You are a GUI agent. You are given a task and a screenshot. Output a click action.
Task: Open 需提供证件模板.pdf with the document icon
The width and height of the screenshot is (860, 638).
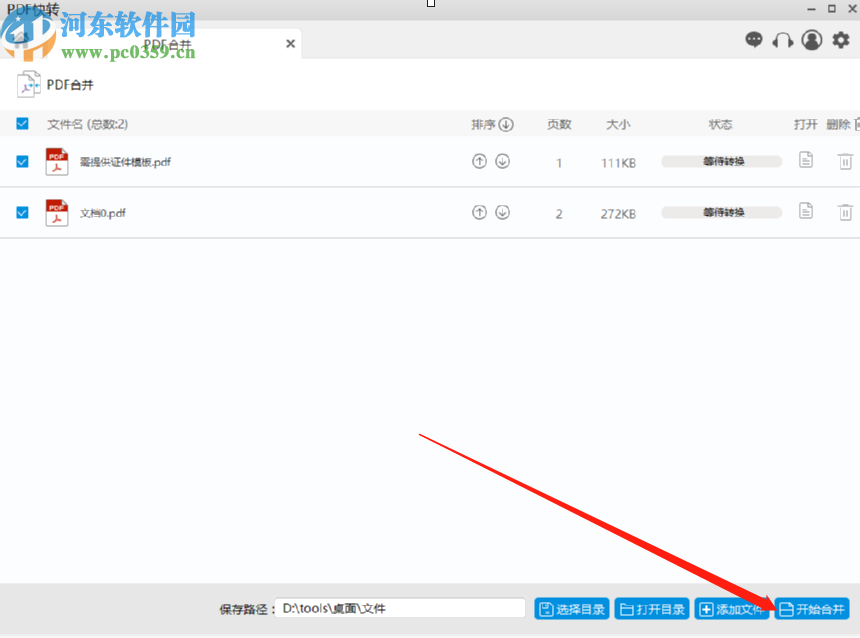click(806, 160)
